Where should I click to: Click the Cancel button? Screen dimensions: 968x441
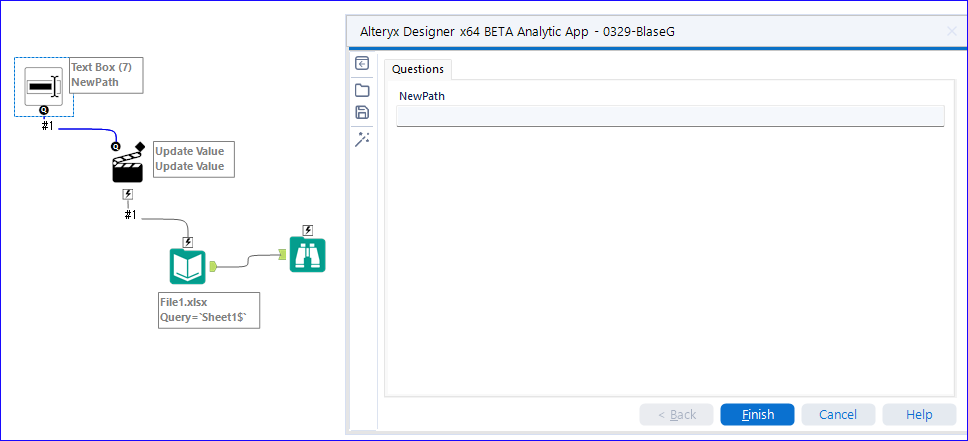coord(838,414)
